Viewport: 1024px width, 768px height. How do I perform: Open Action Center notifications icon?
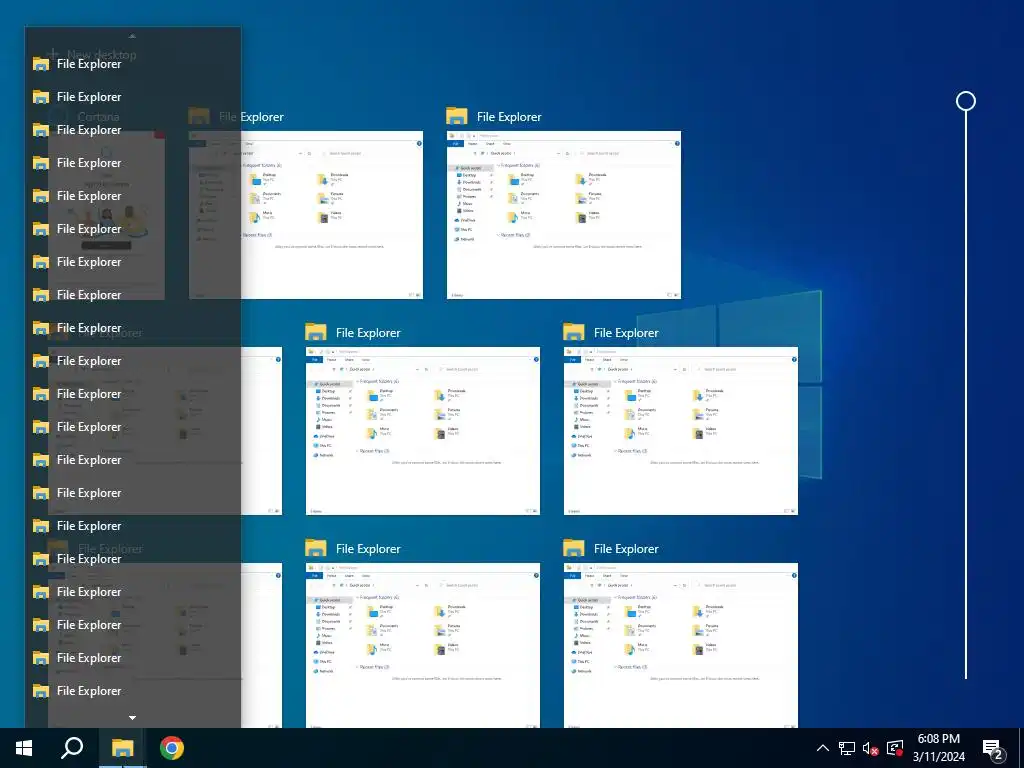993,748
